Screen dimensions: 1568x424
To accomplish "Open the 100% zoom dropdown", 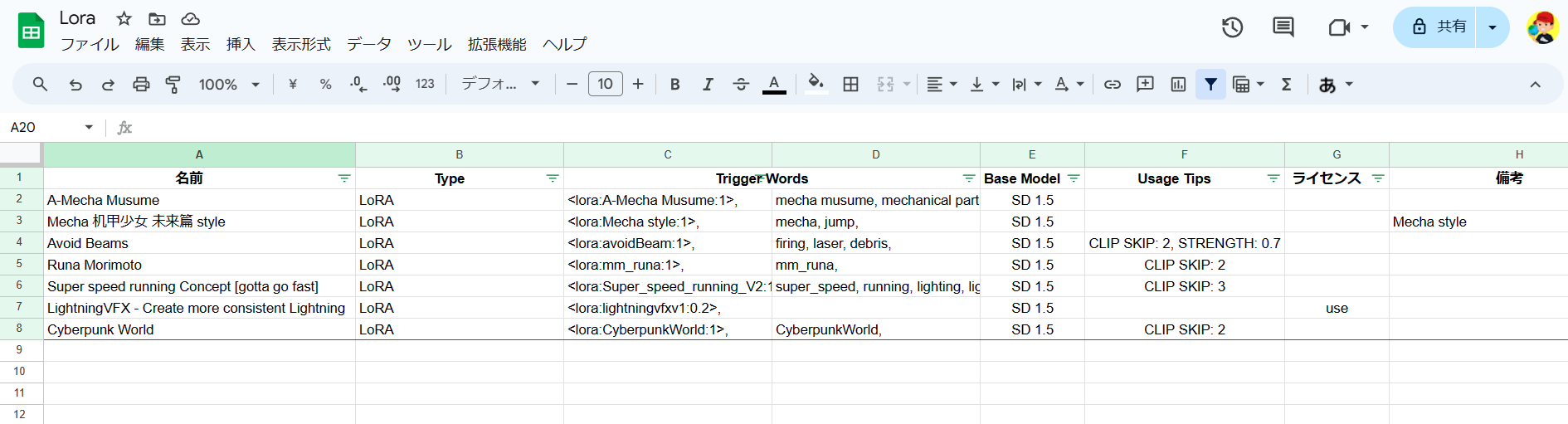I will 229,85.
